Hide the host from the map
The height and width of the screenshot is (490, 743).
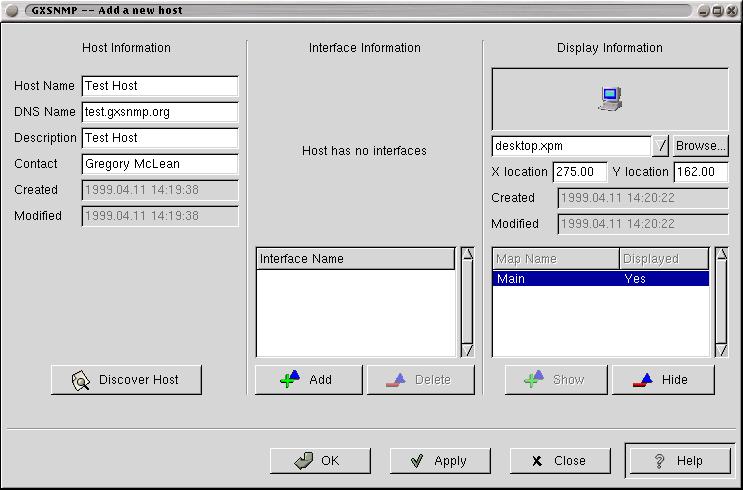click(x=663, y=380)
